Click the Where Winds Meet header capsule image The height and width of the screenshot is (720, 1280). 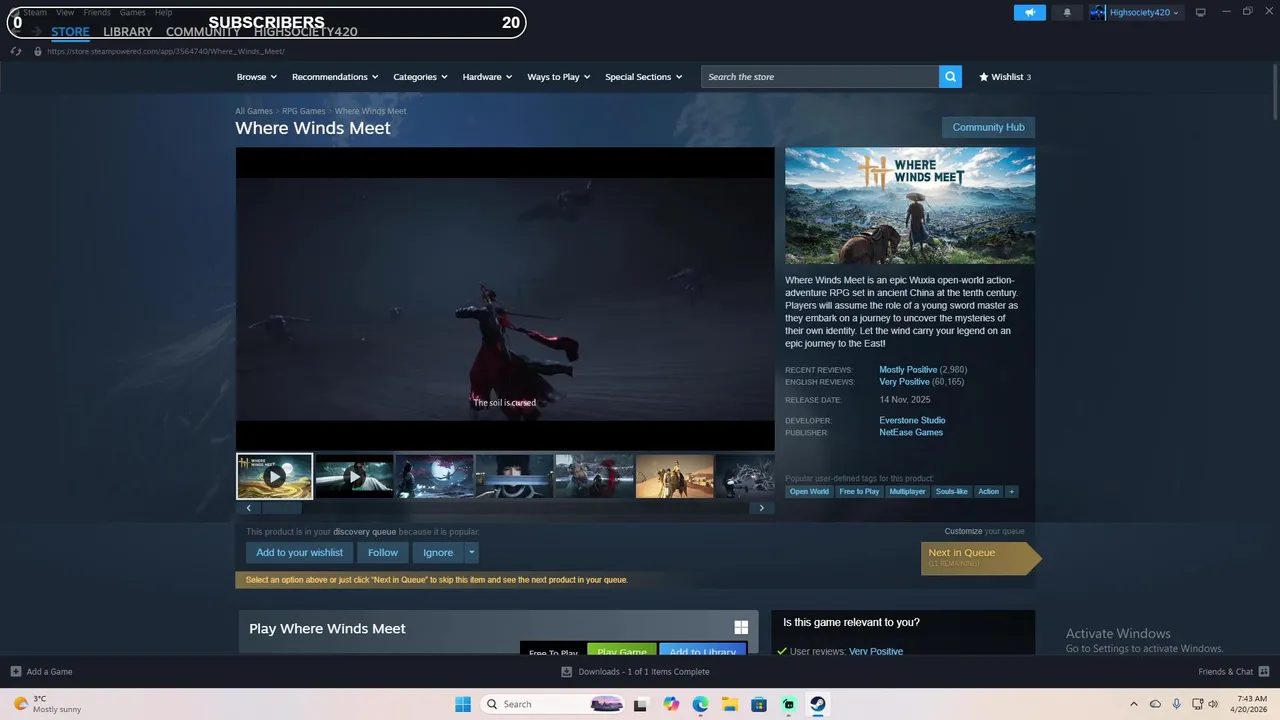[910, 206]
